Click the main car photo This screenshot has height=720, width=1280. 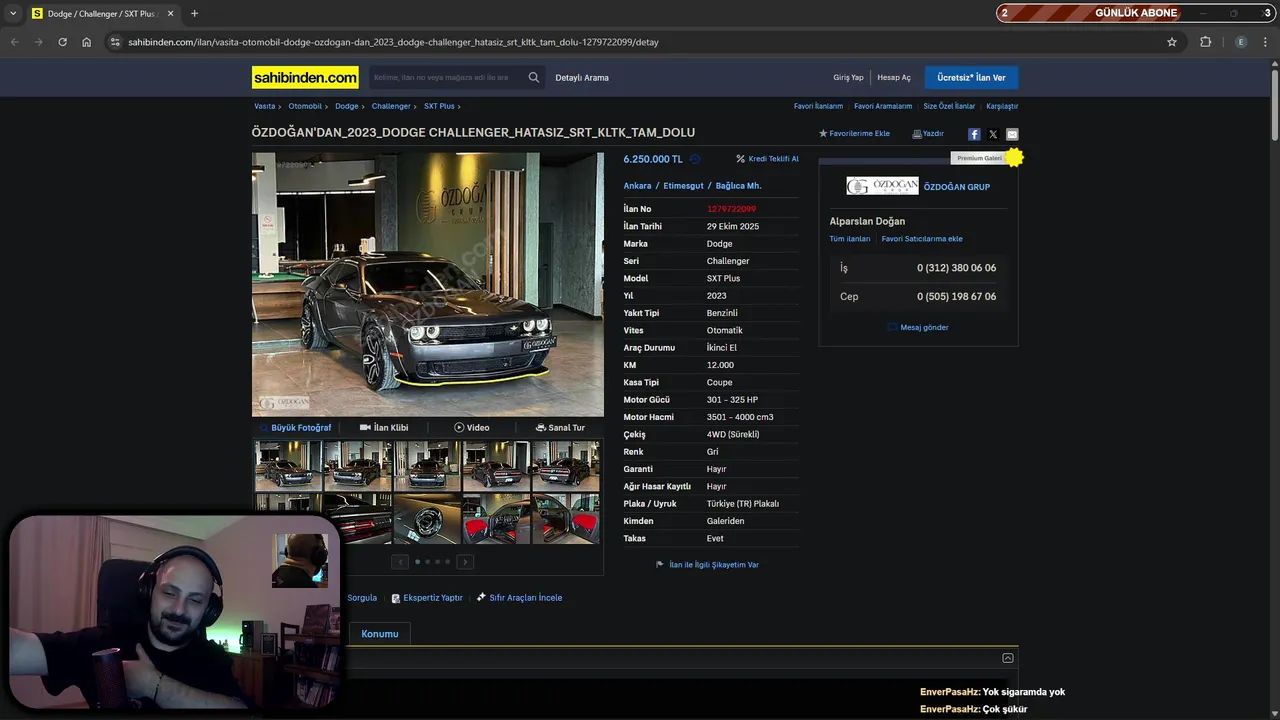(x=428, y=284)
